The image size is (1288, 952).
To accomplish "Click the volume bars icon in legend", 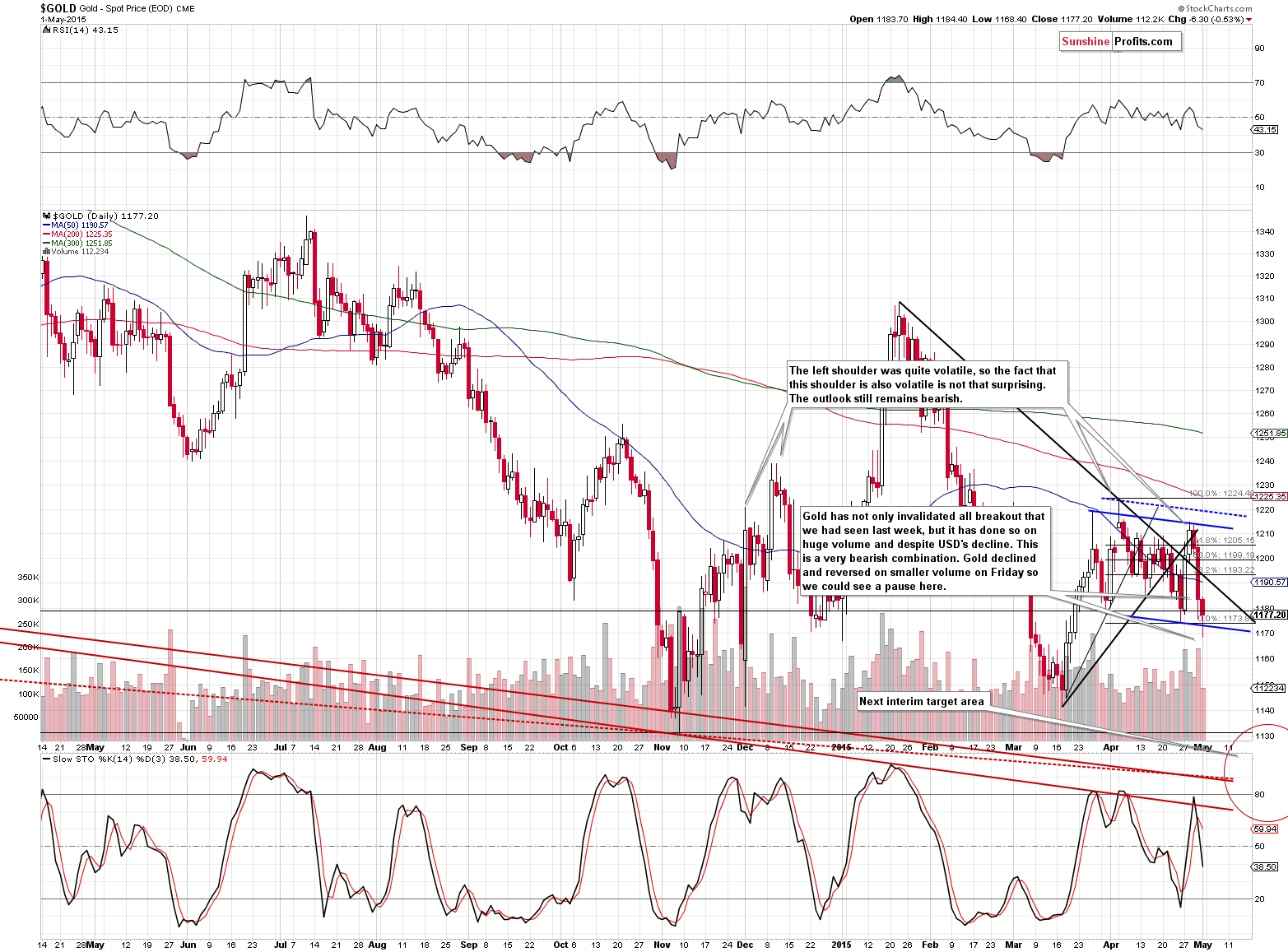I will click(44, 252).
